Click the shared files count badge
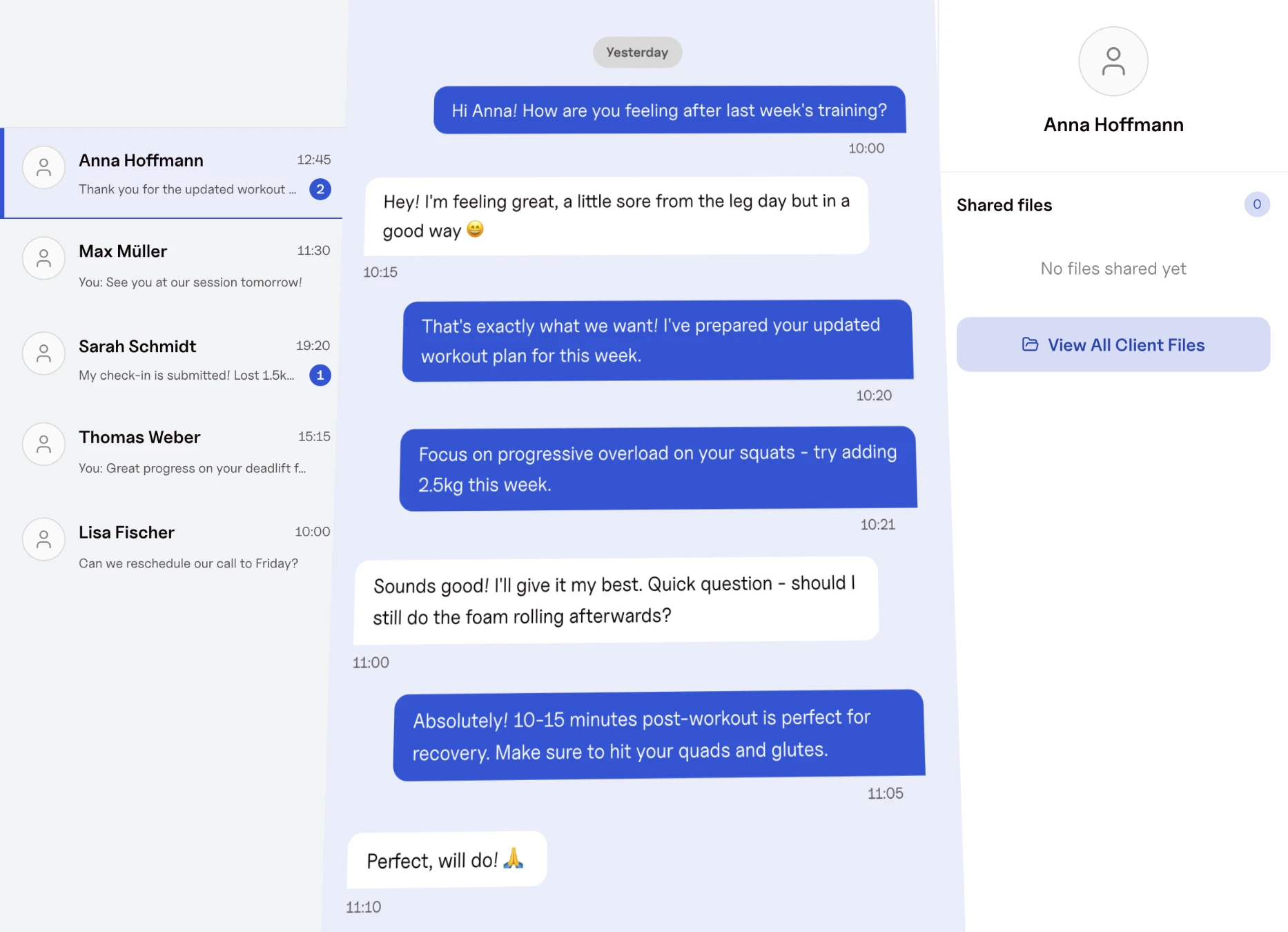This screenshot has width=1288, height=932. 1256,204
